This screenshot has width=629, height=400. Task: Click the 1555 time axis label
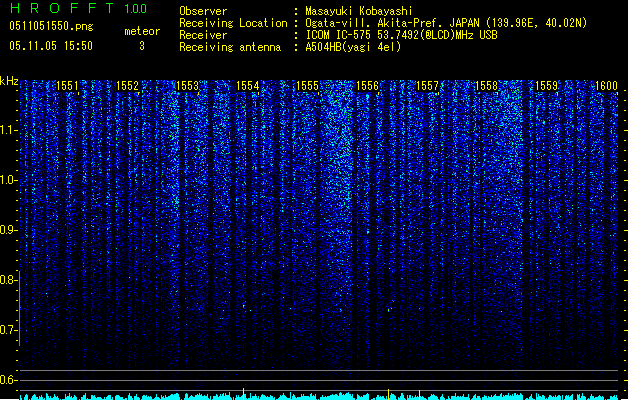[307, 86]
